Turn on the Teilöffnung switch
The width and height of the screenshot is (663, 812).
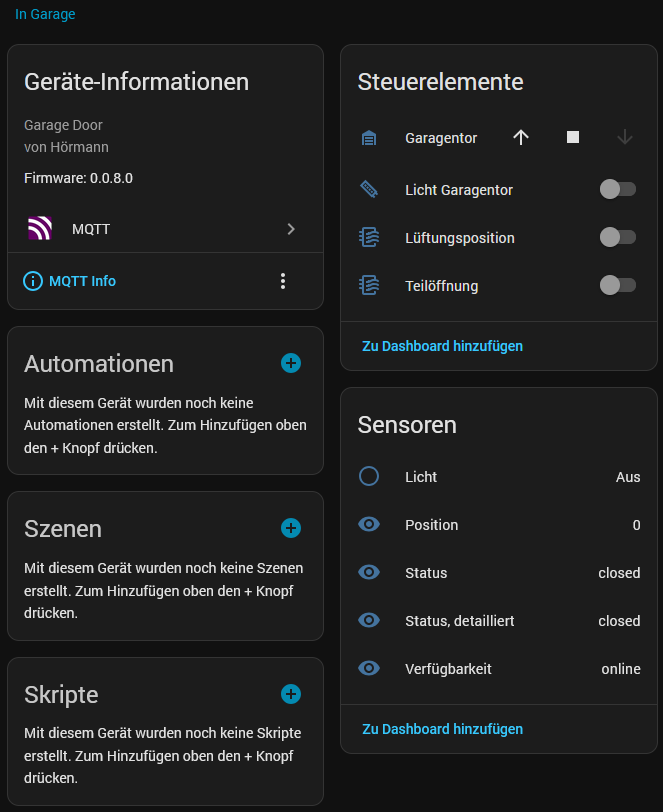click(x=617, y=286)
